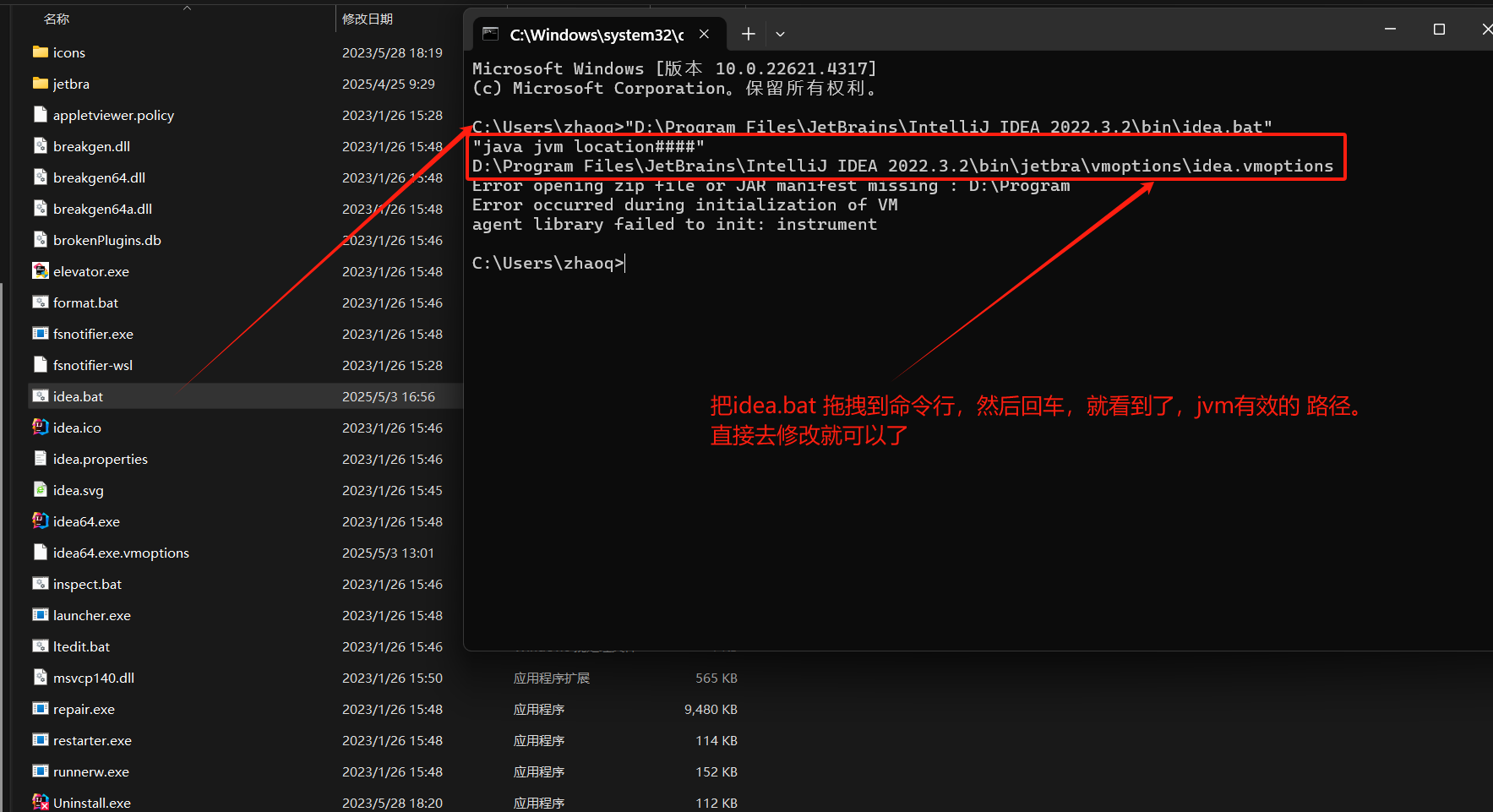
Task: Close the C:\Windows\system32 terminal tab
Action: click(704, 35)
